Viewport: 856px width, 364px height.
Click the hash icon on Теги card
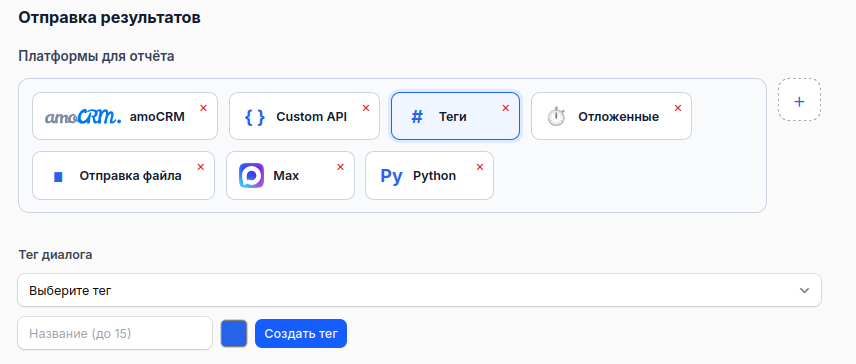[417, 116]
